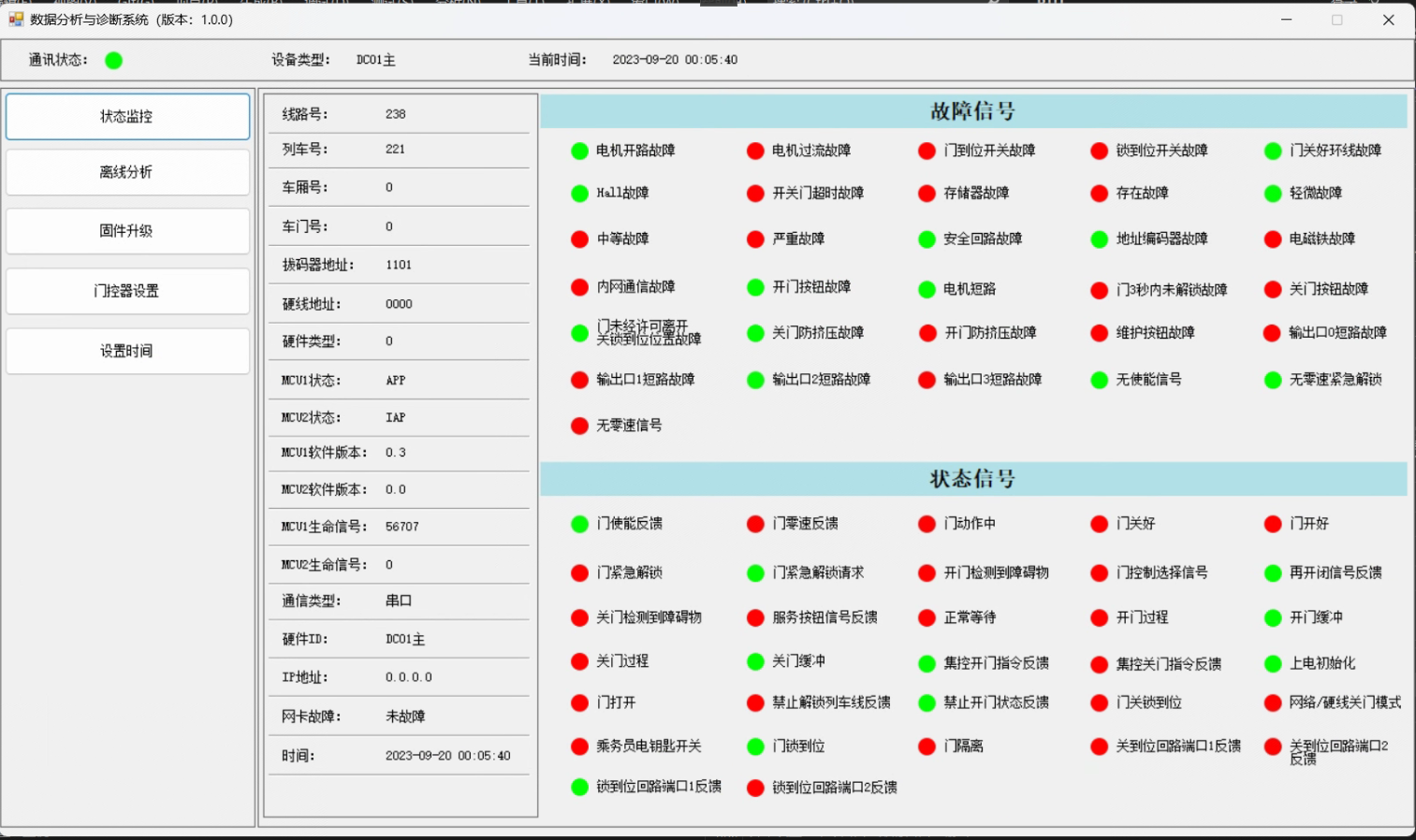Screen dimensions: 1416x840
Task: Click the 关门缓冲 green indicator
Action: [x=755, y=661]
